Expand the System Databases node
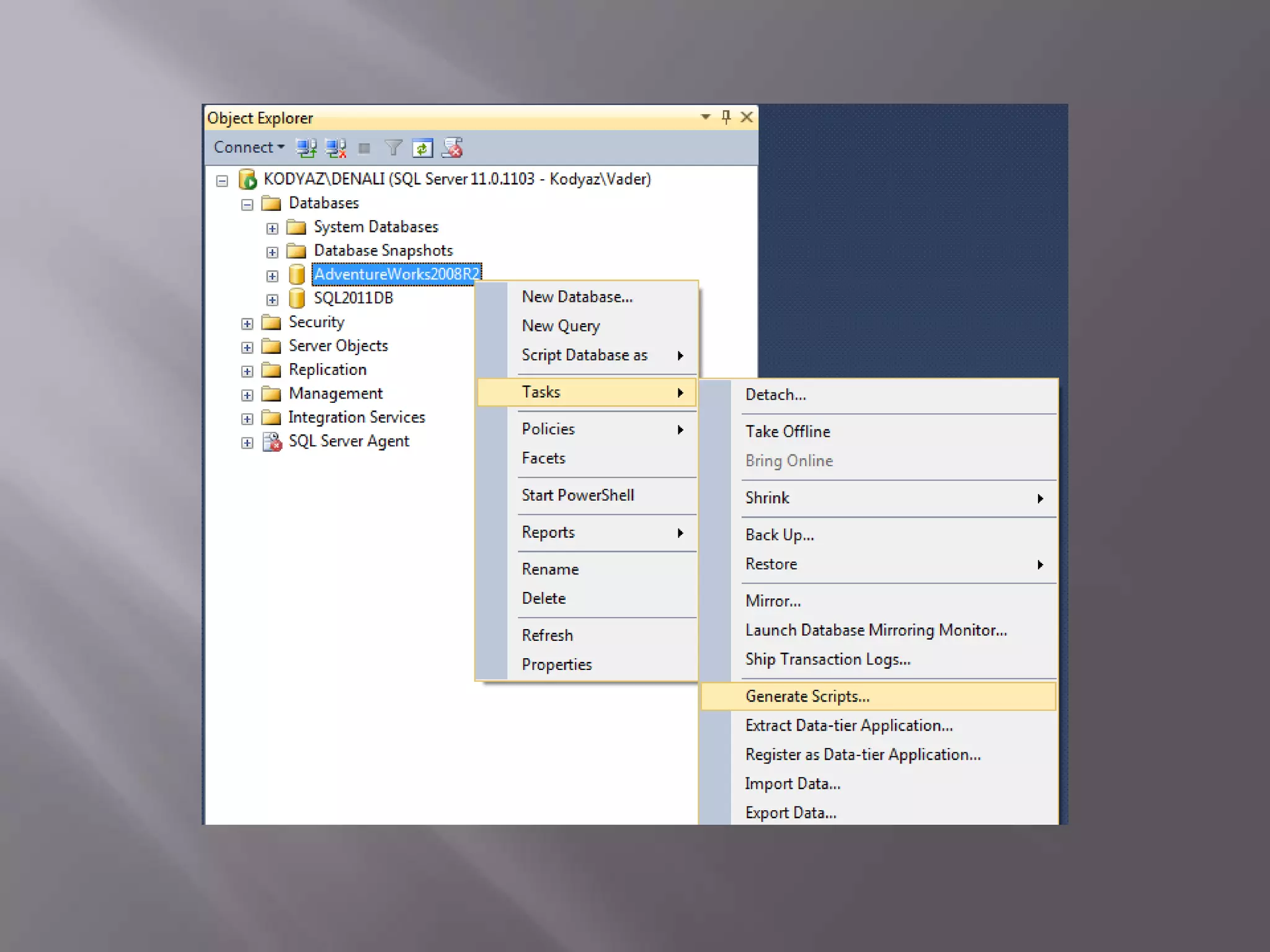Screen dimensions: 1270x952 [x=272, y=229]
